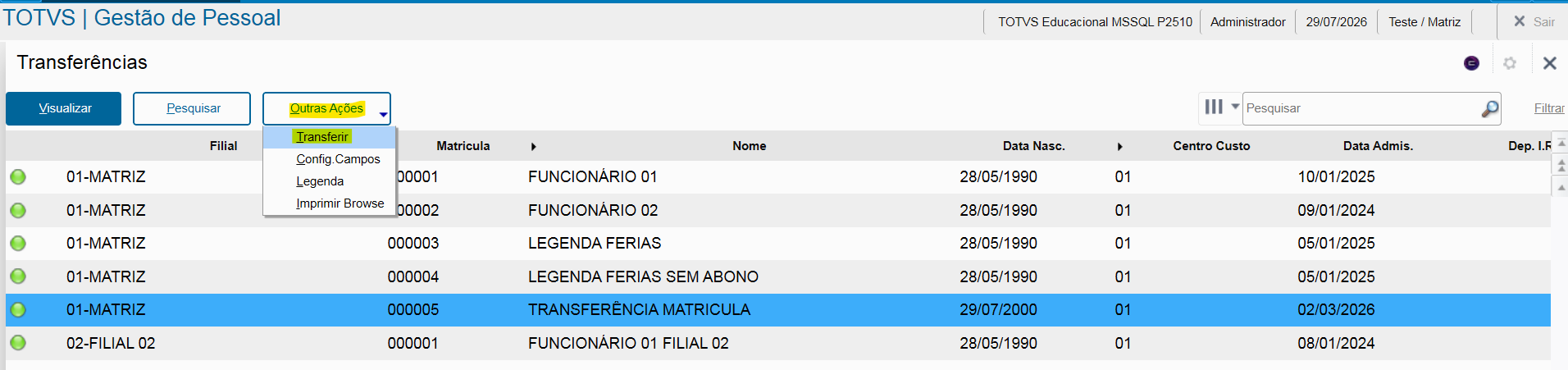Viewport: 1568px width, 370px height.
Task: Click green status dot of FUNCIONÁRIO 01
Action: [x=18, y=176]
